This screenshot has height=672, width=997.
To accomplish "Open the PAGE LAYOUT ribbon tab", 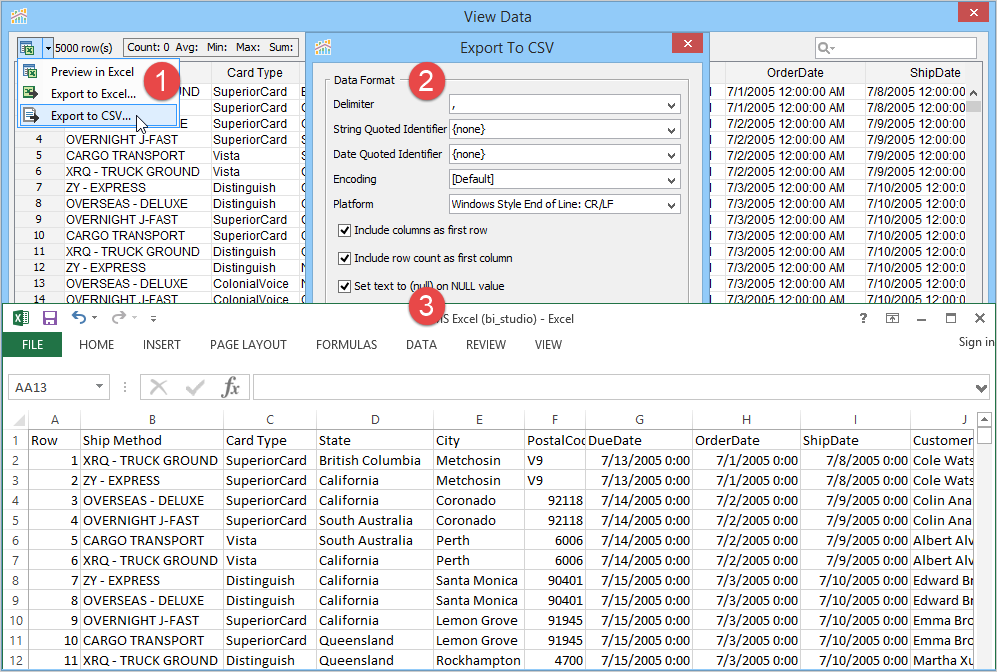I will 248,345.
